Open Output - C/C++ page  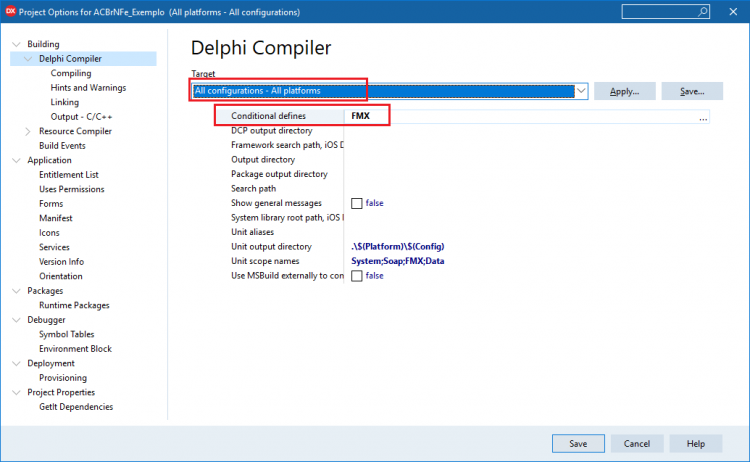coord(81,117)
